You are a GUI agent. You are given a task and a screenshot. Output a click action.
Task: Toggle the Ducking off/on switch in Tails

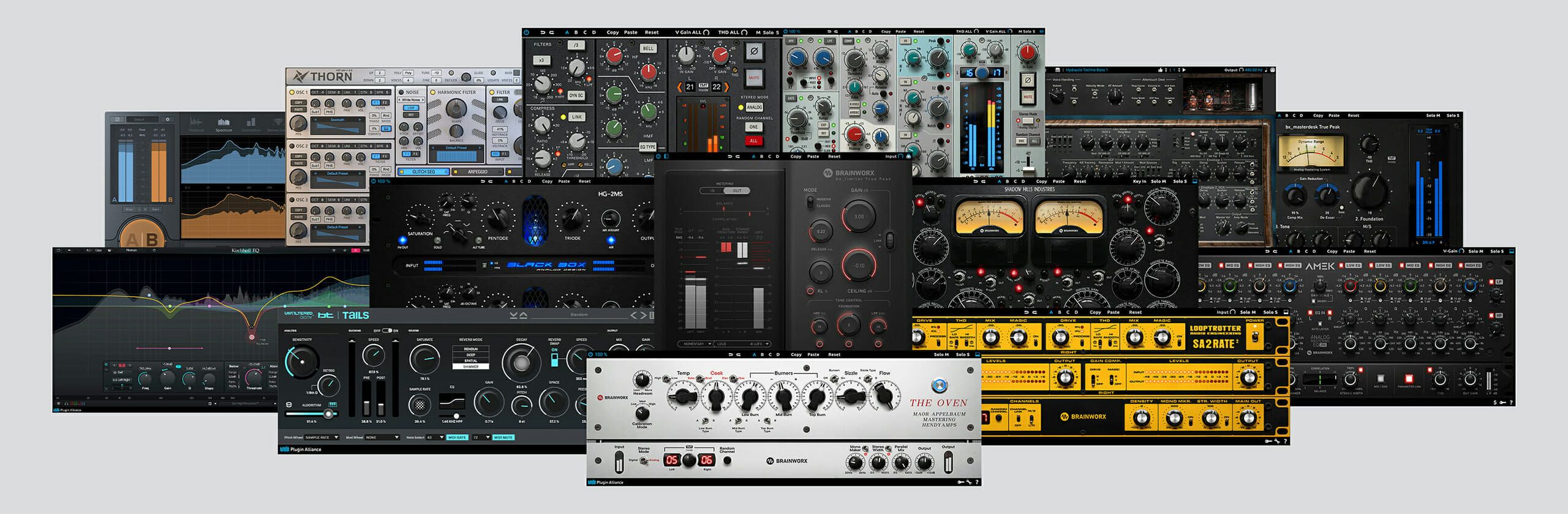pyautogui.click(x=386, y=330)
